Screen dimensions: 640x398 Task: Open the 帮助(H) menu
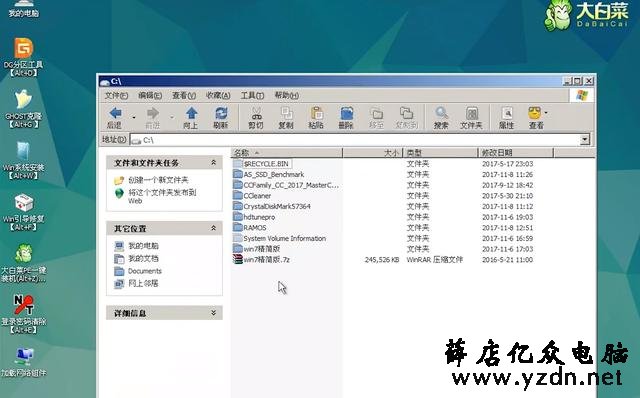tap(287, 96)
